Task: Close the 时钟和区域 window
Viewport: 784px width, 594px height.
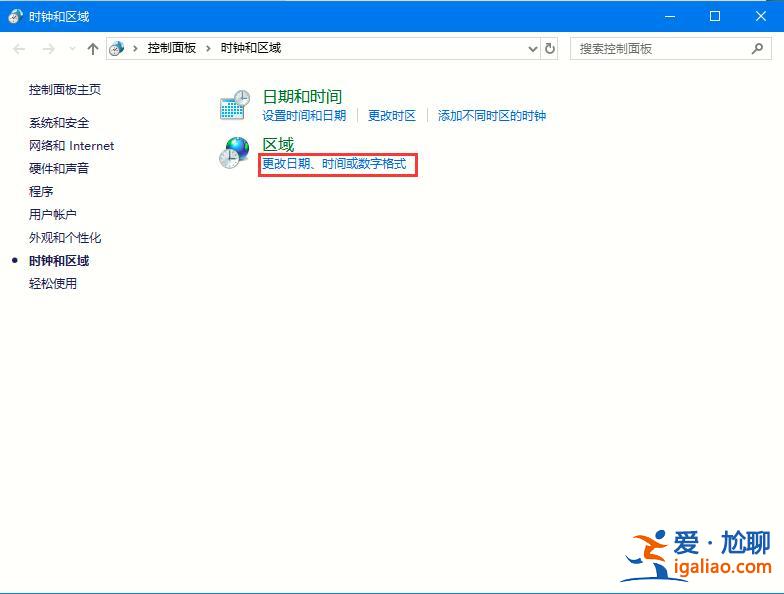Action: click(760, 16)
